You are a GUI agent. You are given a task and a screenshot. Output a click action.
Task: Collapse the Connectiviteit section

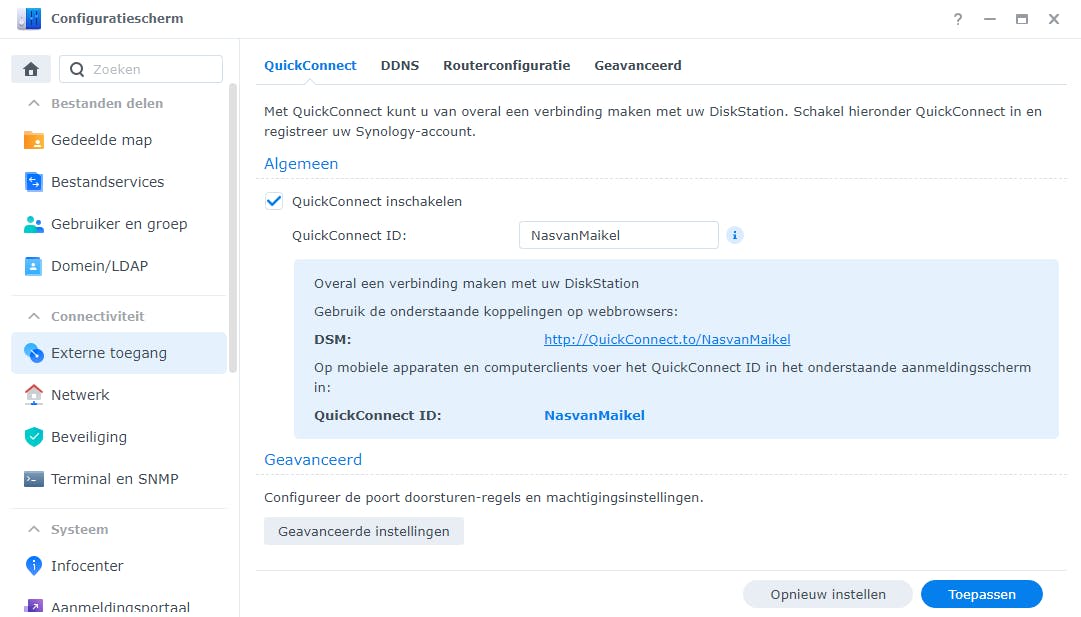(x=34, y=316)
